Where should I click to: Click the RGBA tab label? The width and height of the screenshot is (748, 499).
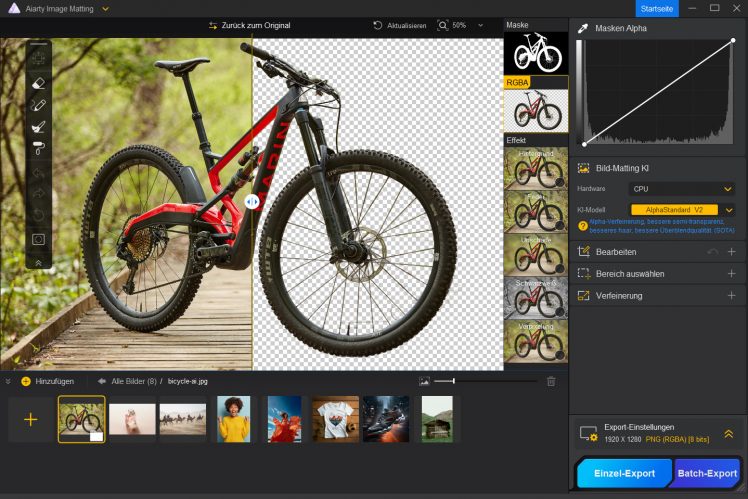pyautogui.click(x=517, y=83)
